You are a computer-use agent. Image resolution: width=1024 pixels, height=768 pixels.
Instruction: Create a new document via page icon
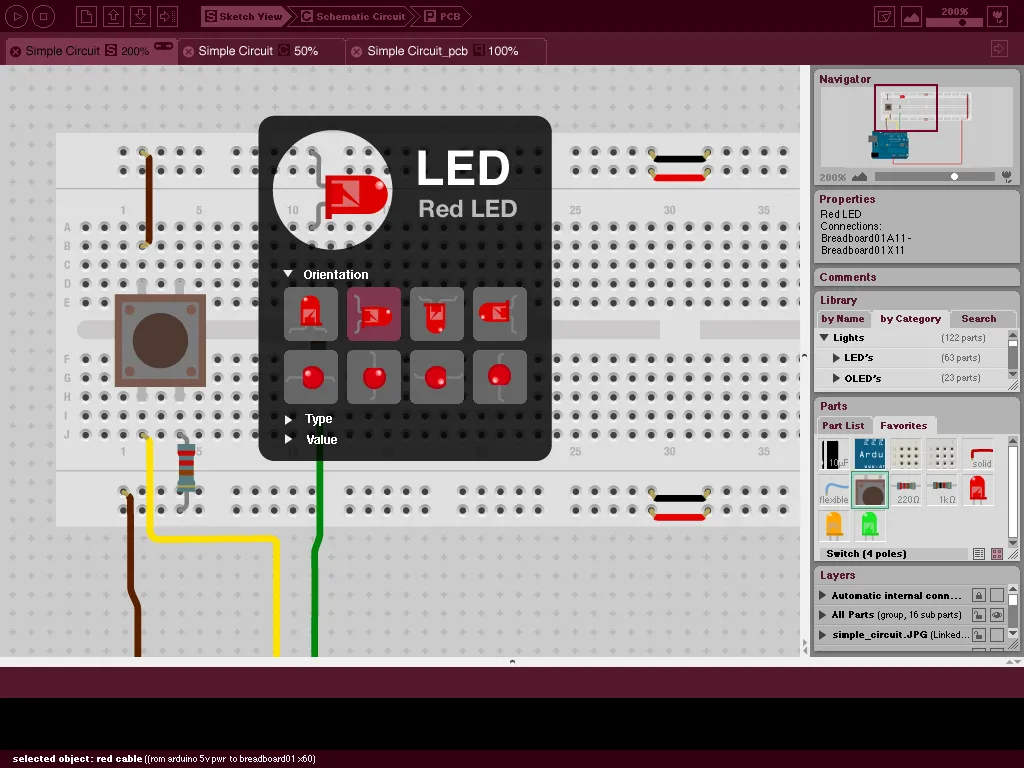coord(86,16)
